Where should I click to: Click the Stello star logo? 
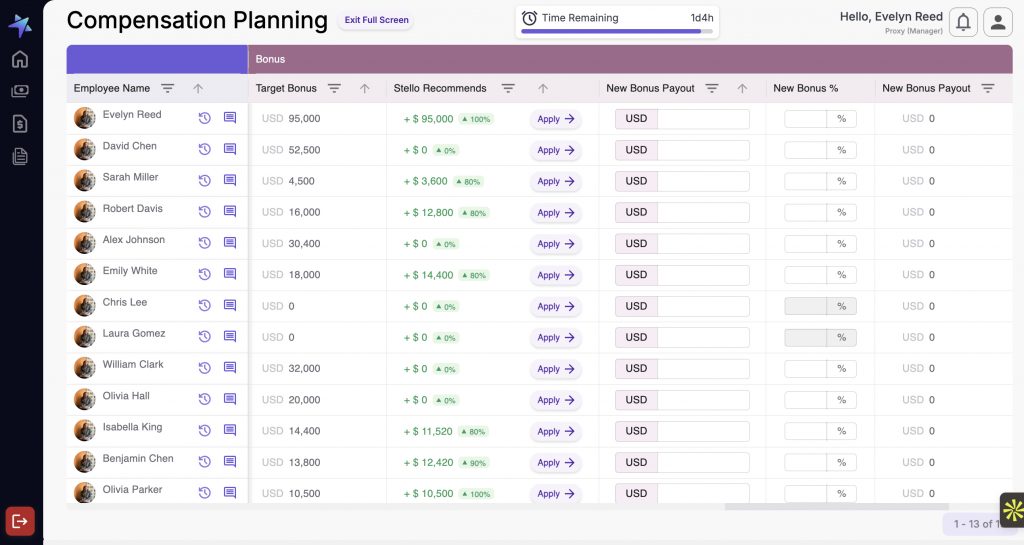click(x=20, y=25)
